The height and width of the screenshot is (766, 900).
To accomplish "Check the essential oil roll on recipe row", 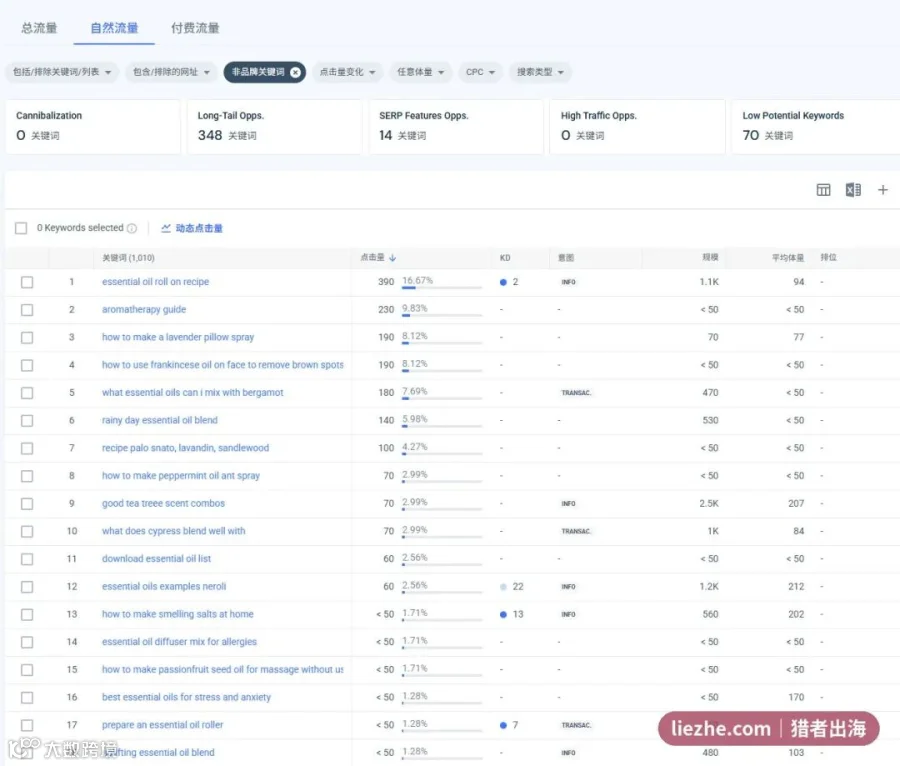I will click(x=27, y=282).
